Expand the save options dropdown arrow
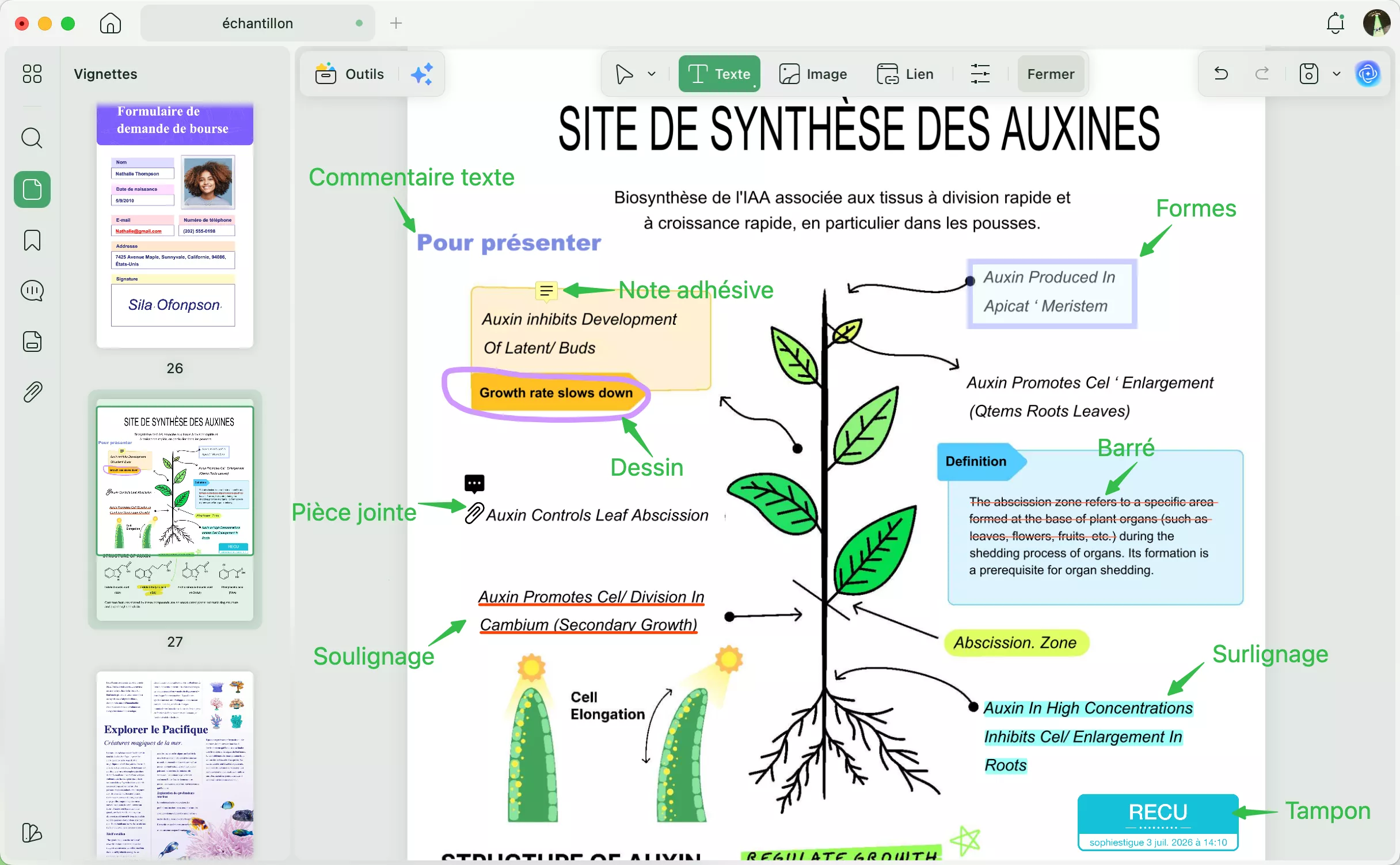Image resolution: width=1400 pixels, height=865 pixels. point(1337,74)
